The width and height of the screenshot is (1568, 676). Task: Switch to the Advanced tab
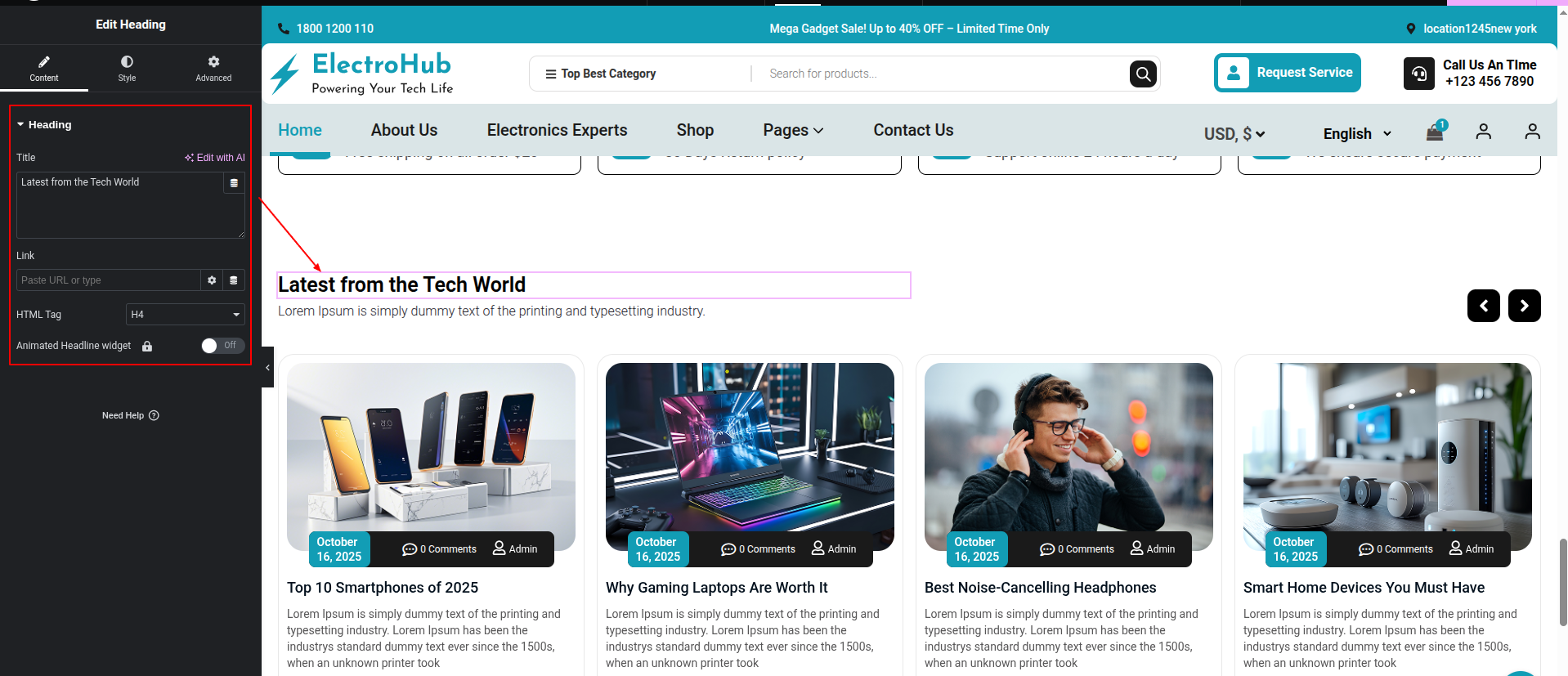click(x=213, y=69)
